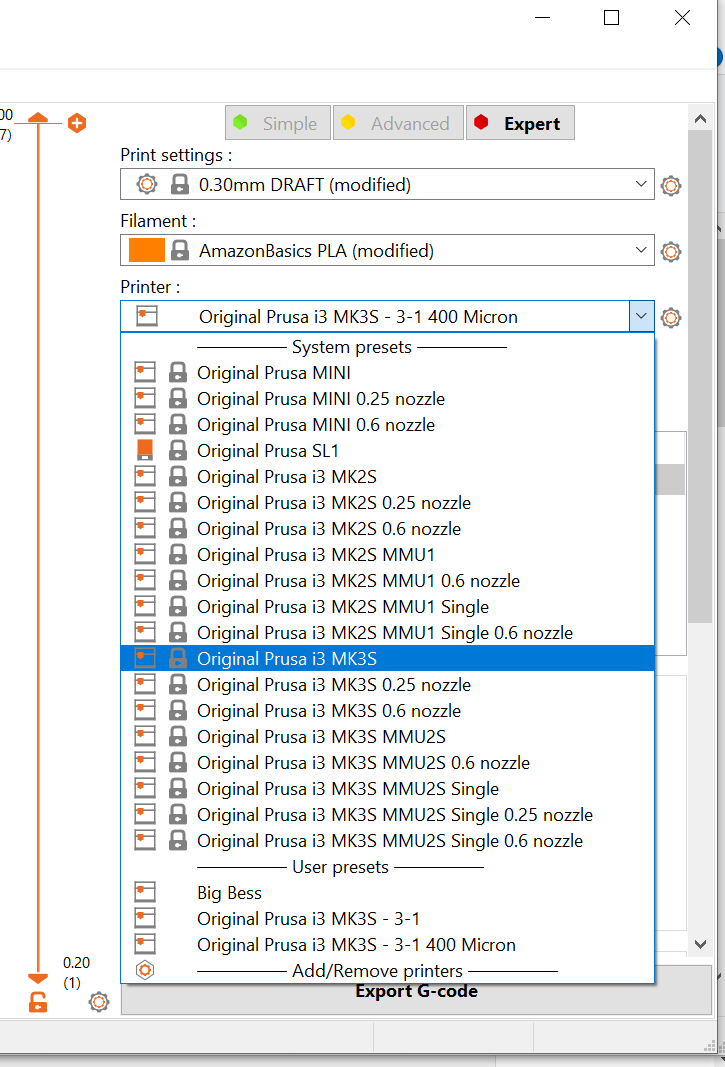Click the orange plus icon atop layer slider
Viewport: 725px width, 1067px height.
77,123
